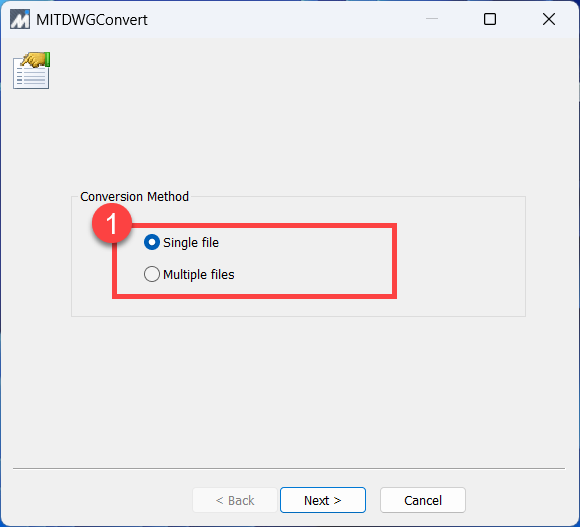Click the greyed-out < Back button
Image resolution: width=580 pixels, height=527 pixels.
coord(235,500)
